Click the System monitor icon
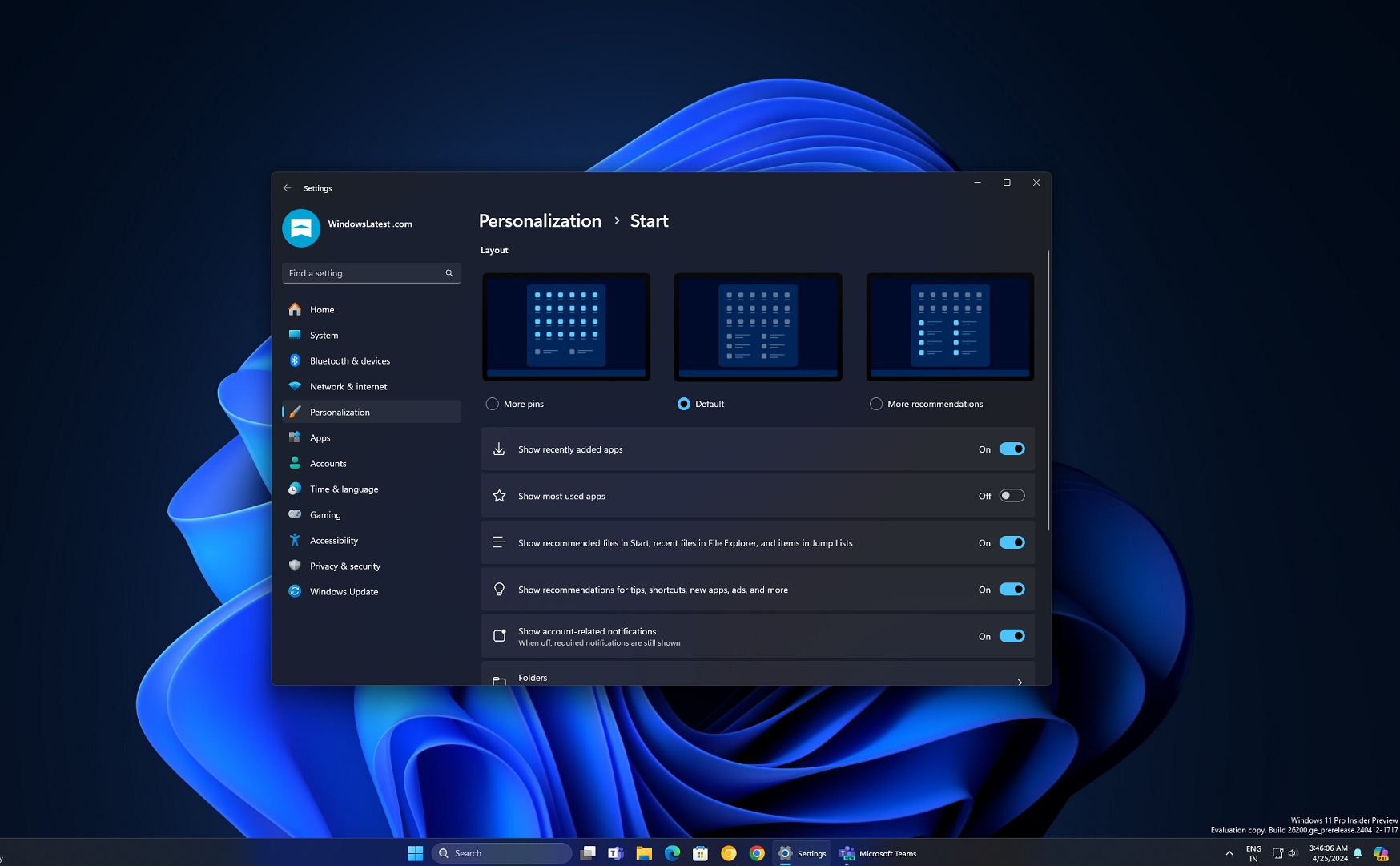The height and width of the screenshot is (866, 1400). [295, 335]
